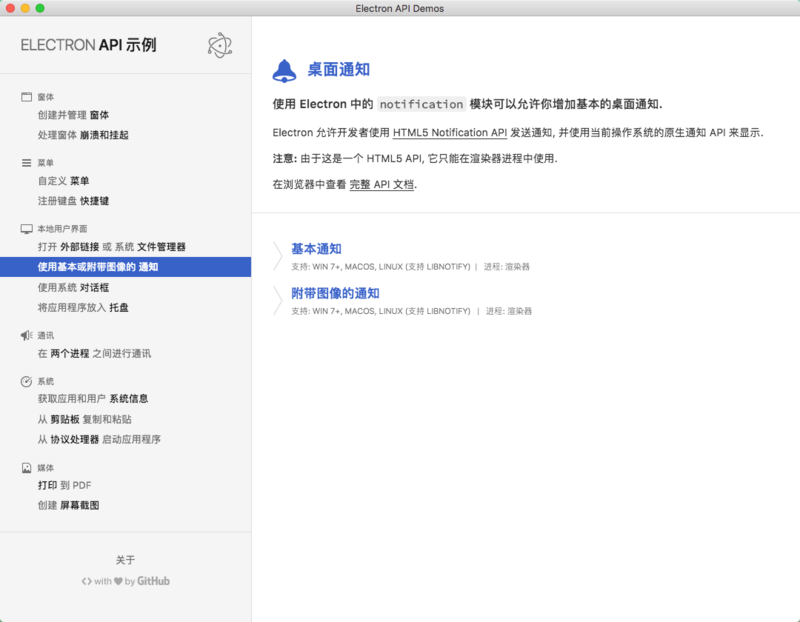Click the 基本通知 heading
Screen dimensions: 800x622
(316, 248)
